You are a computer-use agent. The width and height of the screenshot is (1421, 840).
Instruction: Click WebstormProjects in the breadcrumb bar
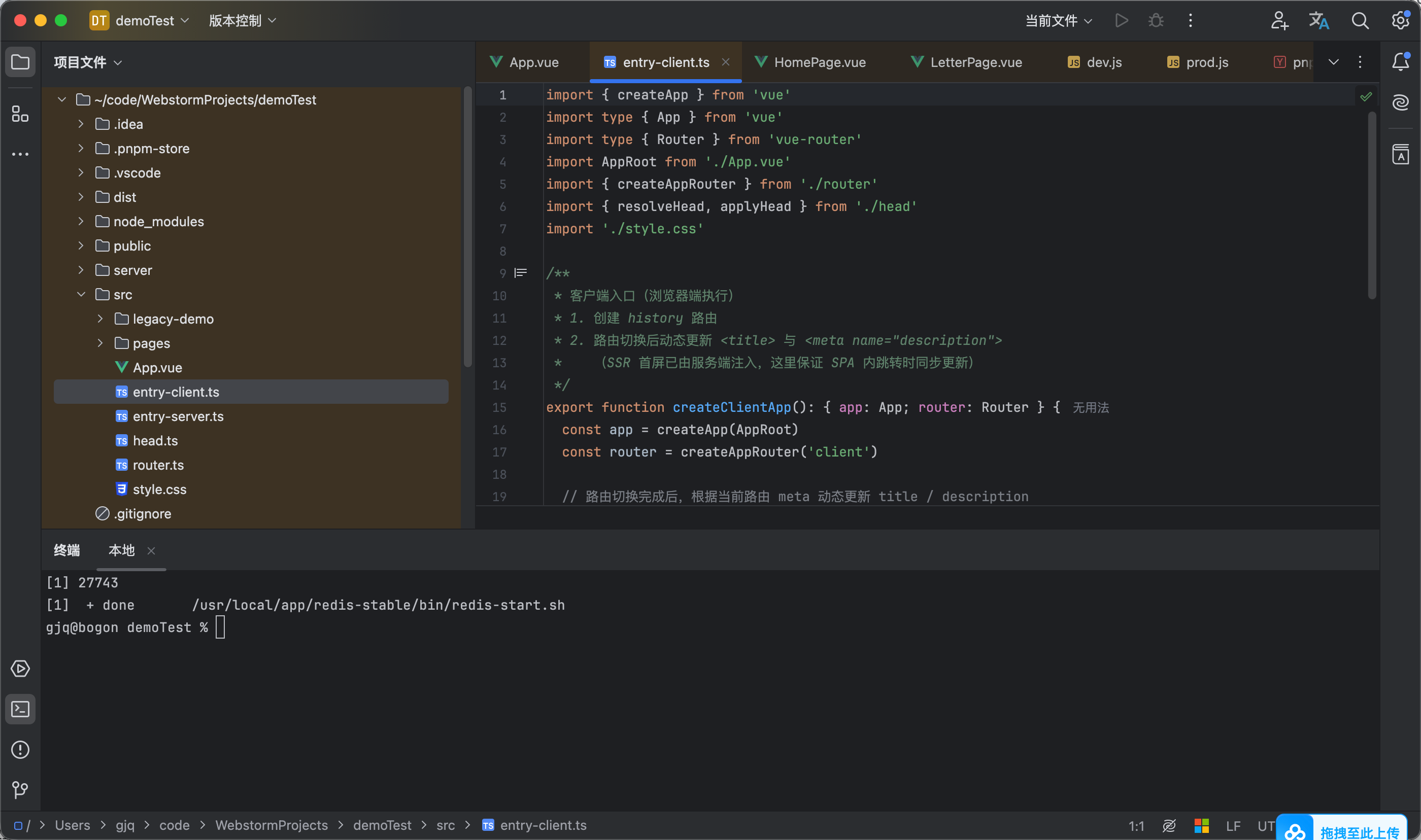(x=271, y=825)
